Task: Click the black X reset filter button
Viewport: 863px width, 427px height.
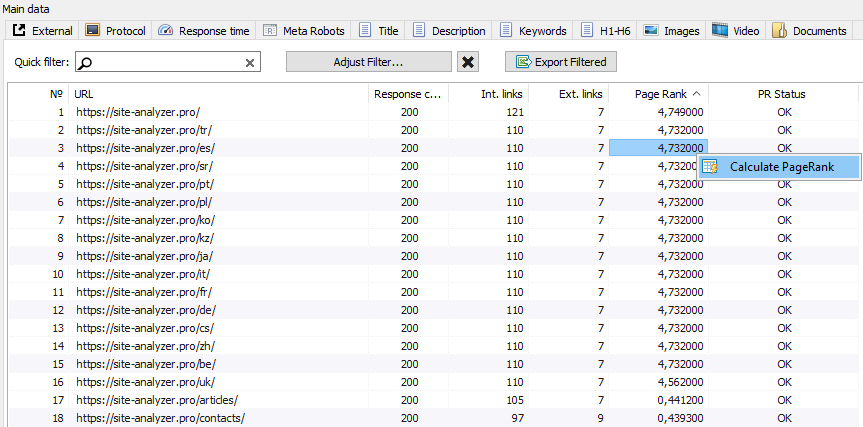Action: click(x=468, y=62)
